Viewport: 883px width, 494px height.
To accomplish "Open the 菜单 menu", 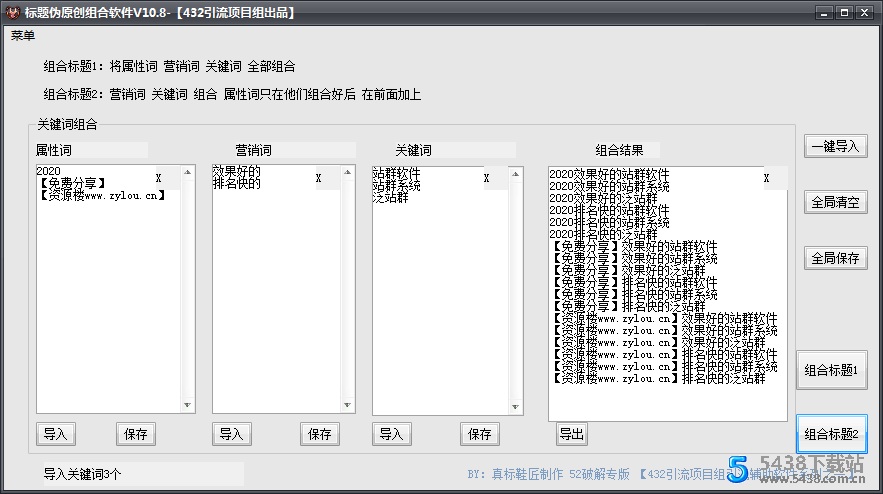I will pyautogui.click(x=23, y=35).
